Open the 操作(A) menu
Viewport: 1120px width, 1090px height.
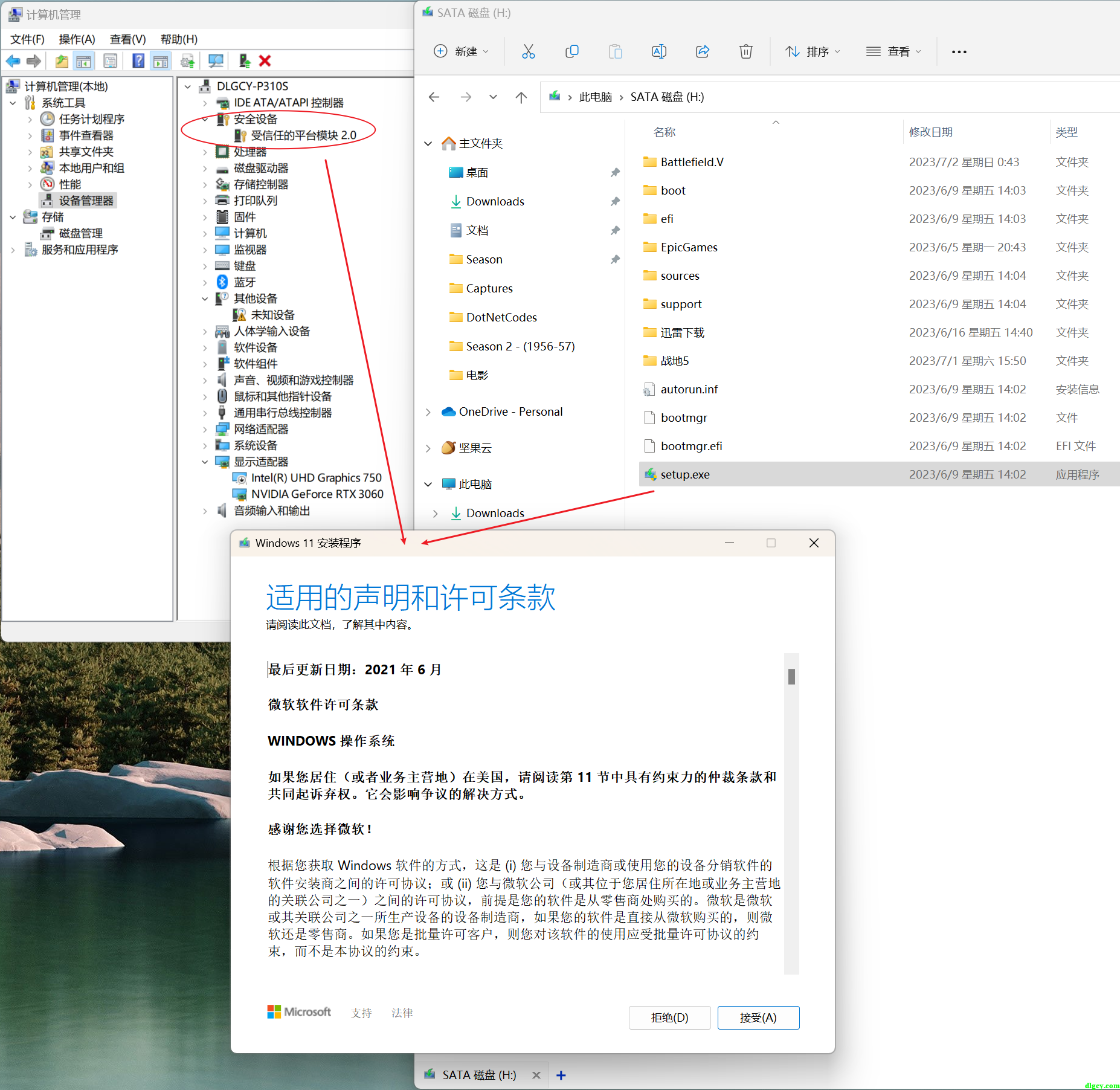coord(77,39)
